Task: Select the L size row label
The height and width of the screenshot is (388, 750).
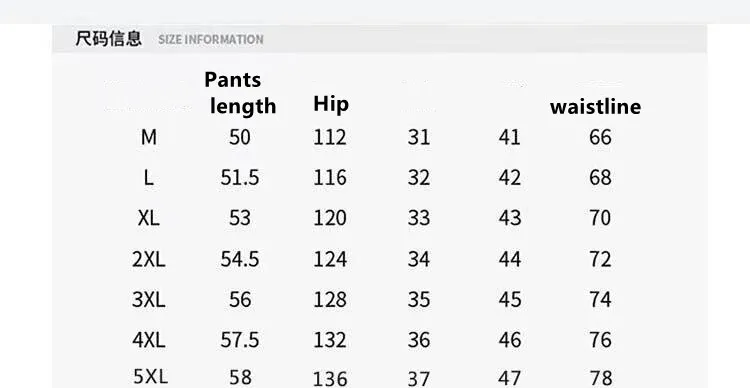Action: pyautogui.click(x=149, y=178)
